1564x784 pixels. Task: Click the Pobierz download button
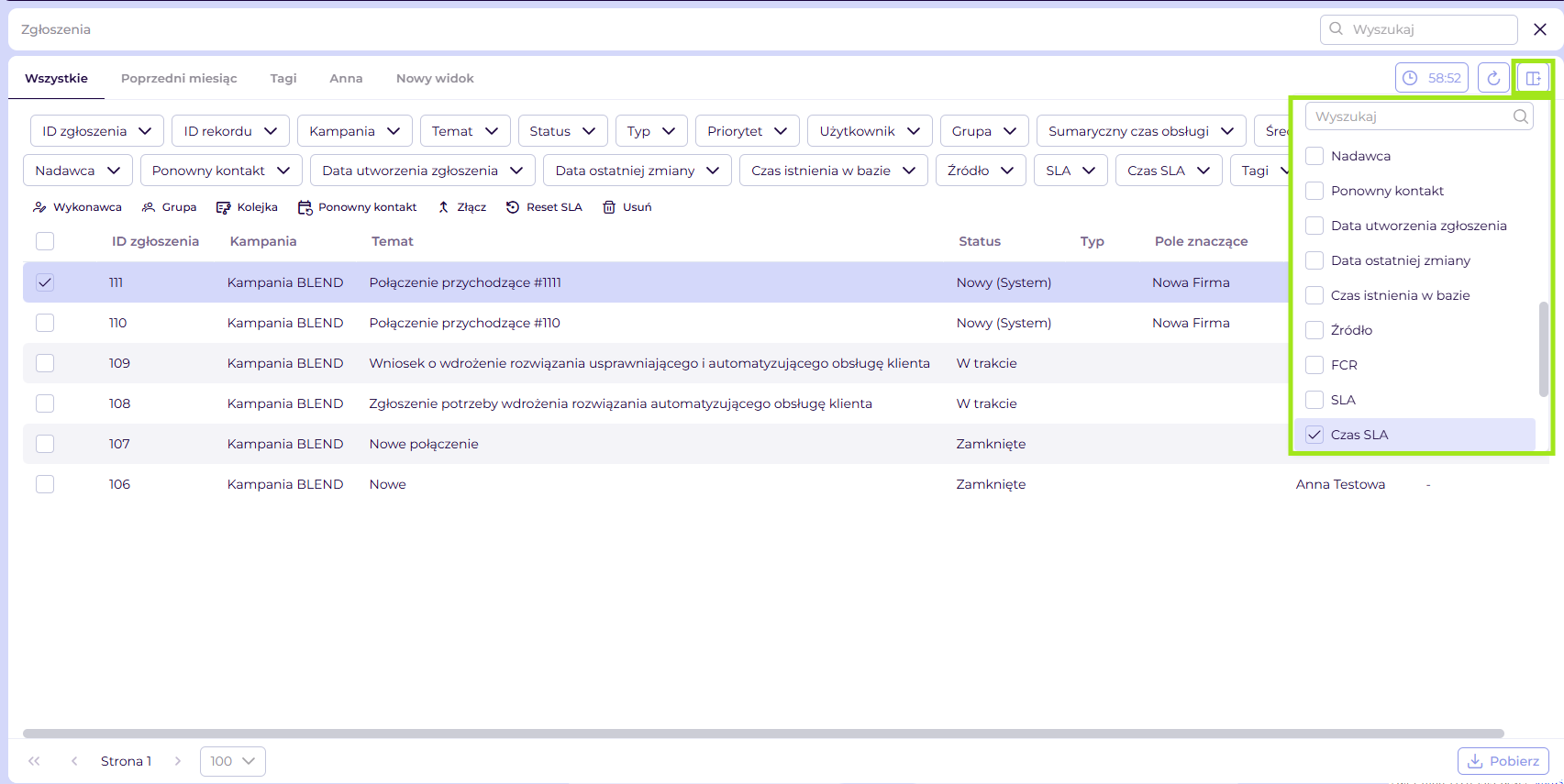point(1503,761)
